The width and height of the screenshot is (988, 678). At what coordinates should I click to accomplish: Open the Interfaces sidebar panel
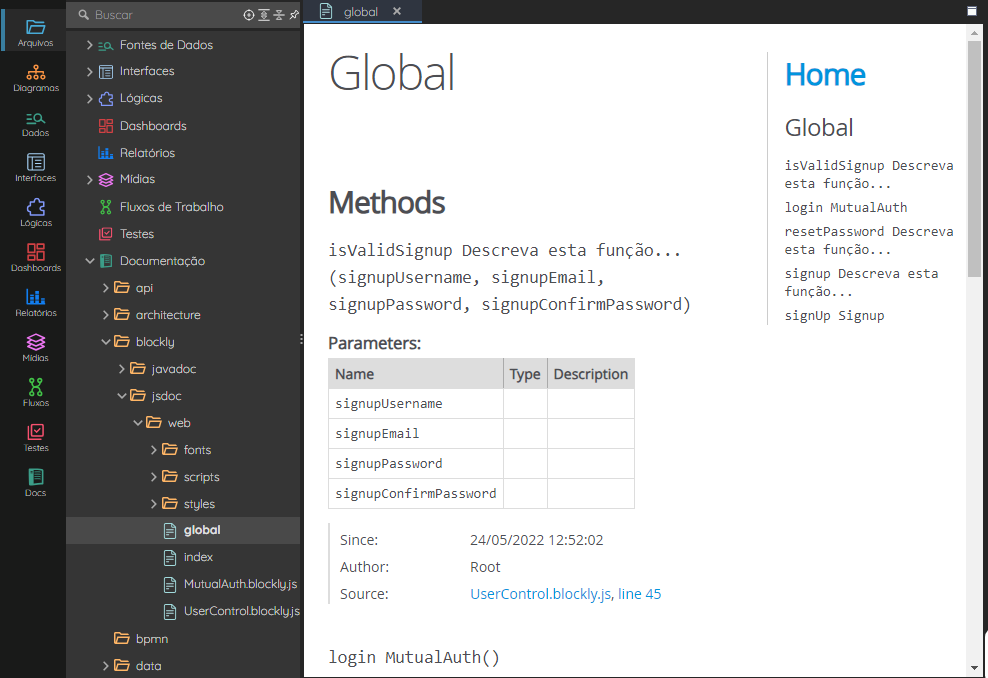pyautogui.click(x=35, y=168)
